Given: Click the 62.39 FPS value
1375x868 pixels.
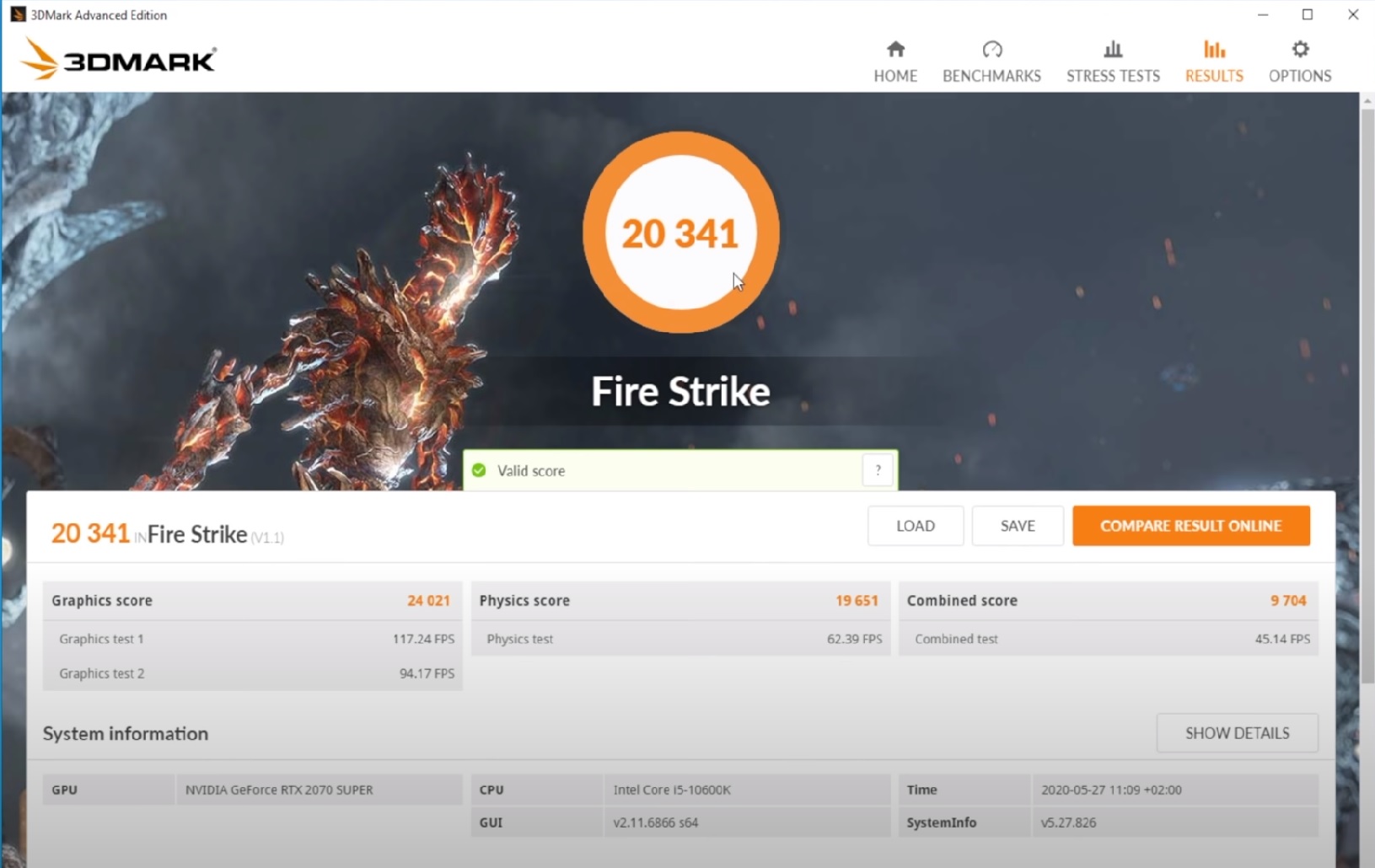Looking at the screenshot, I should [x=855, y=639].
